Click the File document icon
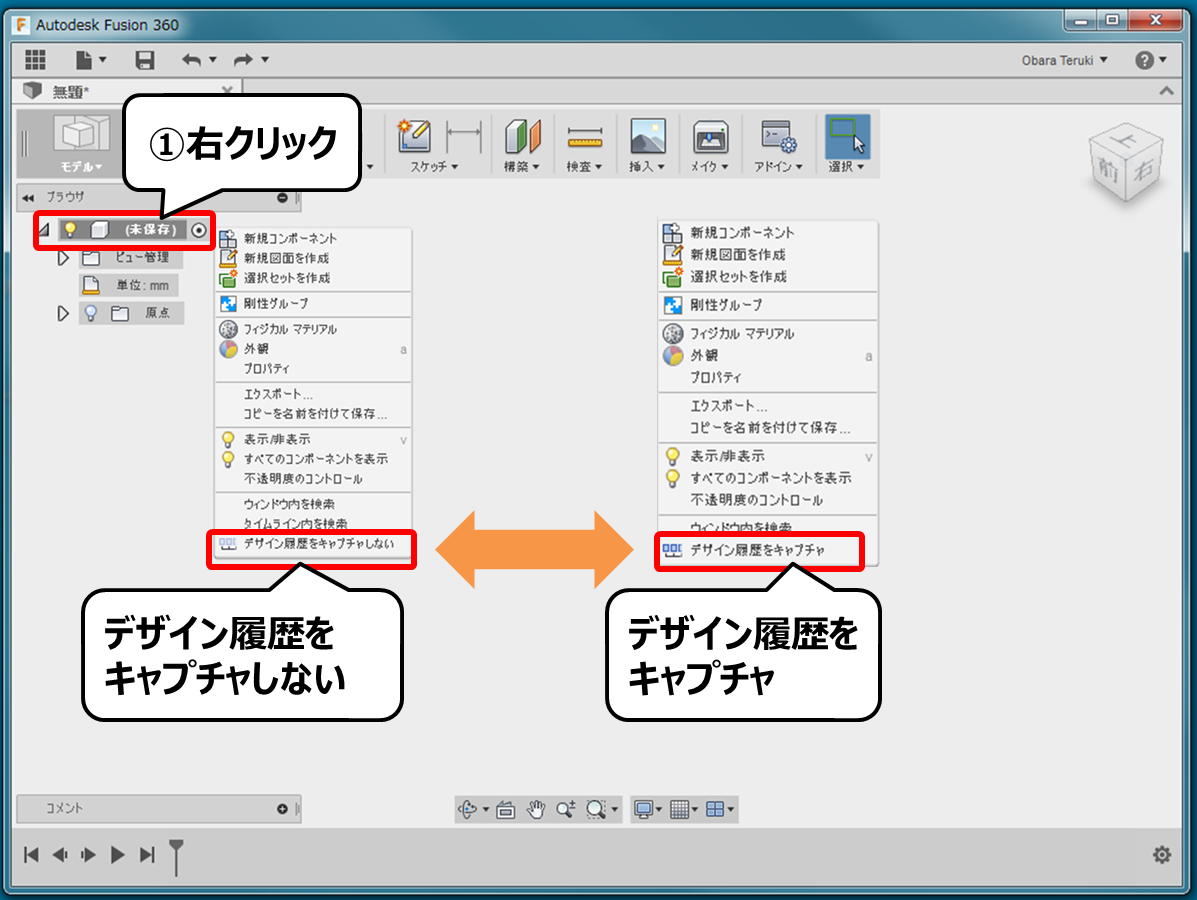Screen dimensions: 1197x900 tap(83, 60)
